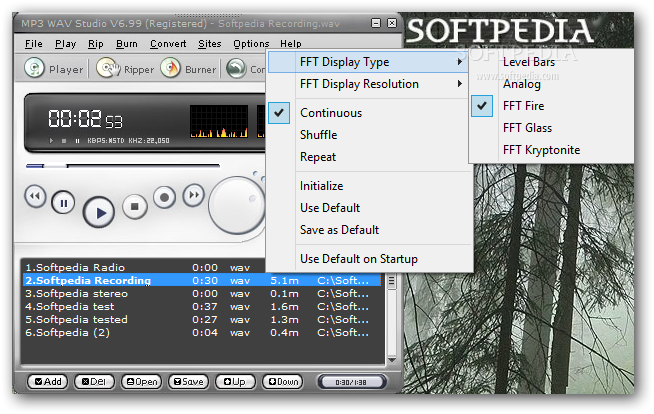This screenshot has height=414, width=654.
Task: Click the Save playlist button
Action: click(x=189, y=381)
